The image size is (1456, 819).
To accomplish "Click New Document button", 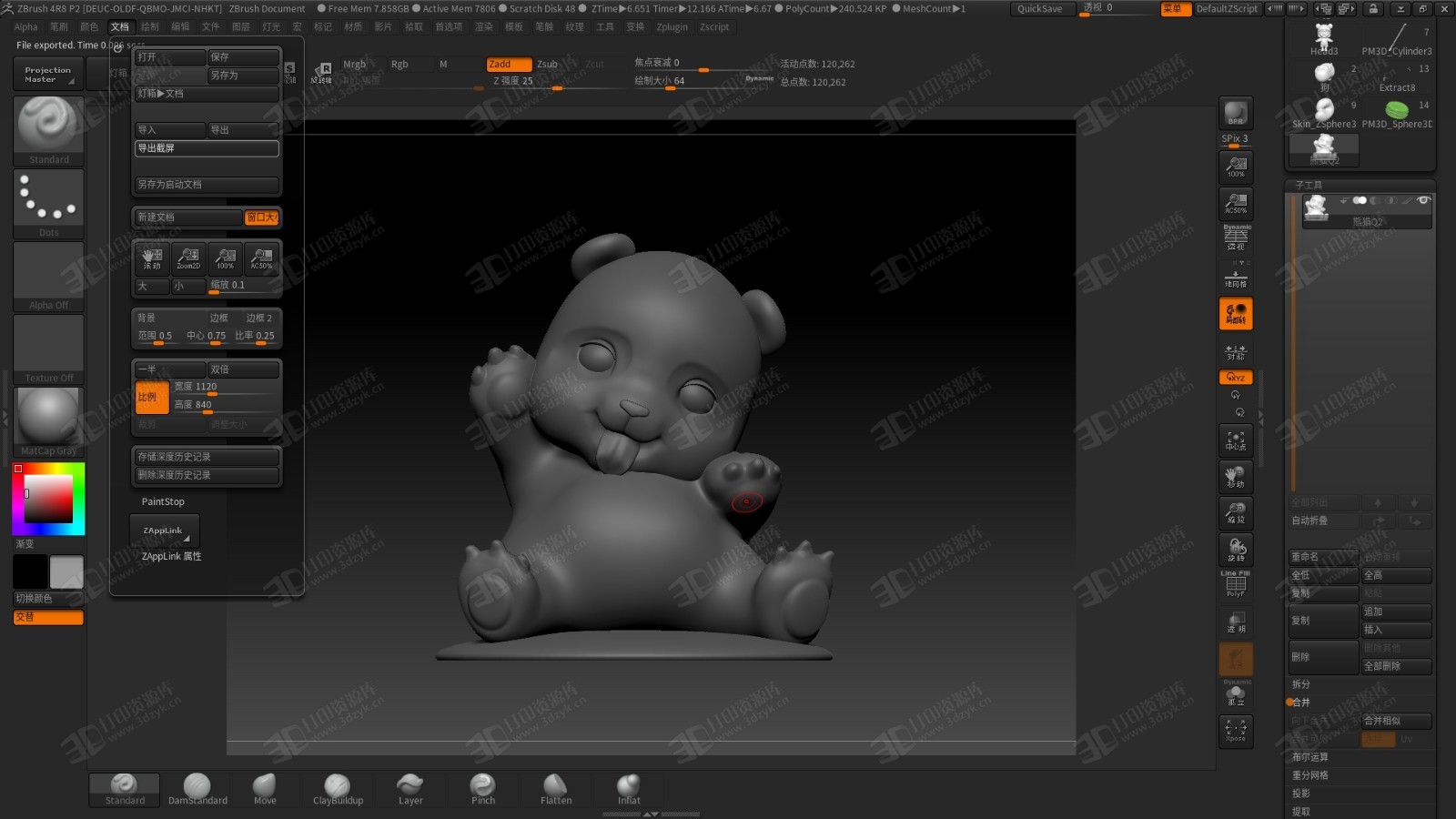I will [x=187, y=217].
